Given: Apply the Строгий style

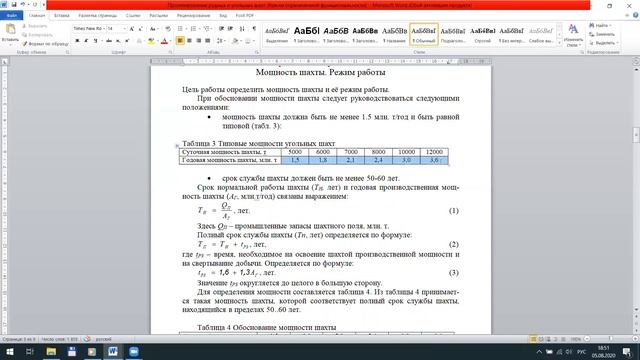Looking at the screenshot, I should pos(482,34).
